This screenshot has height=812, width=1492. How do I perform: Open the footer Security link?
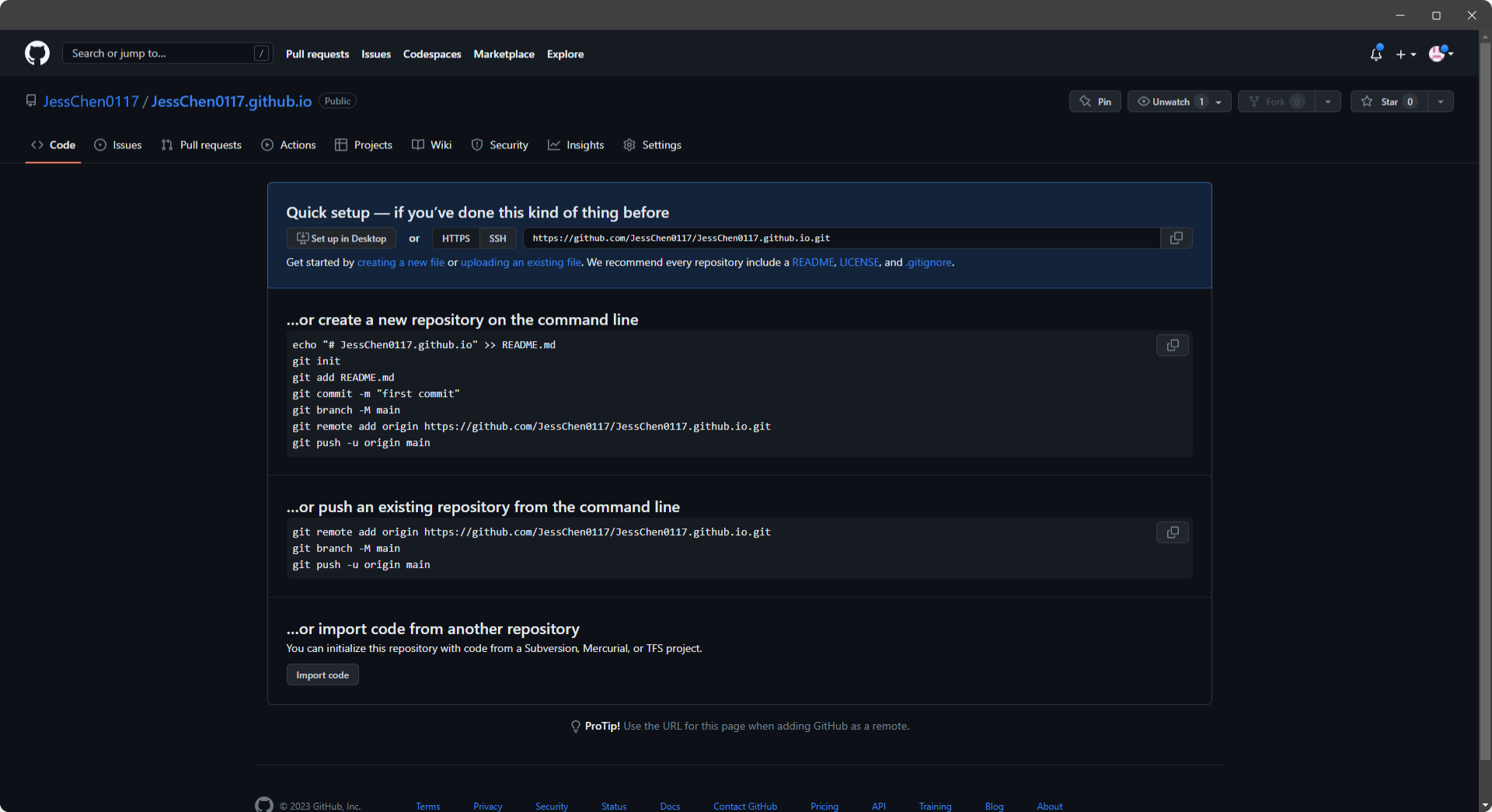552,807
